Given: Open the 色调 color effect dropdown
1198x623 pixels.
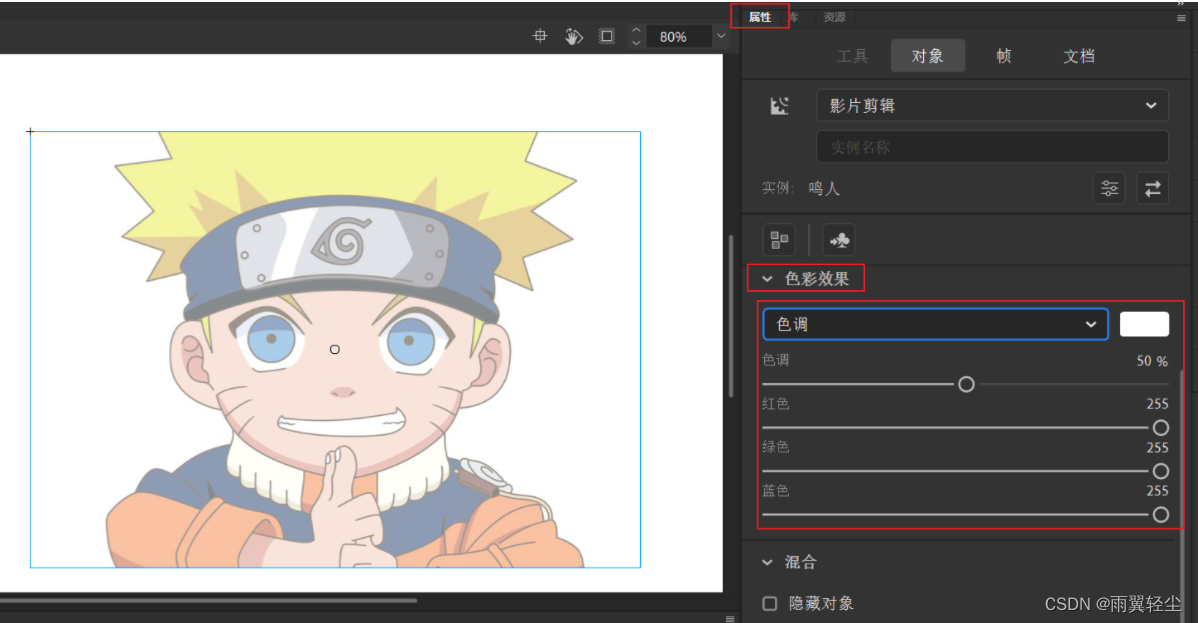Looking at the screenshot, I should (x=935, y=324).
